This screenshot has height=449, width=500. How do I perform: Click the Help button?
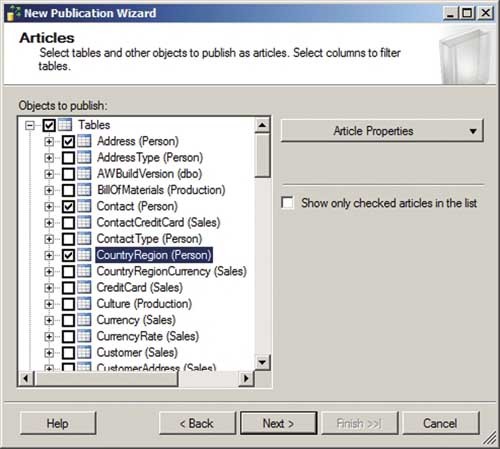coord(58,423)
